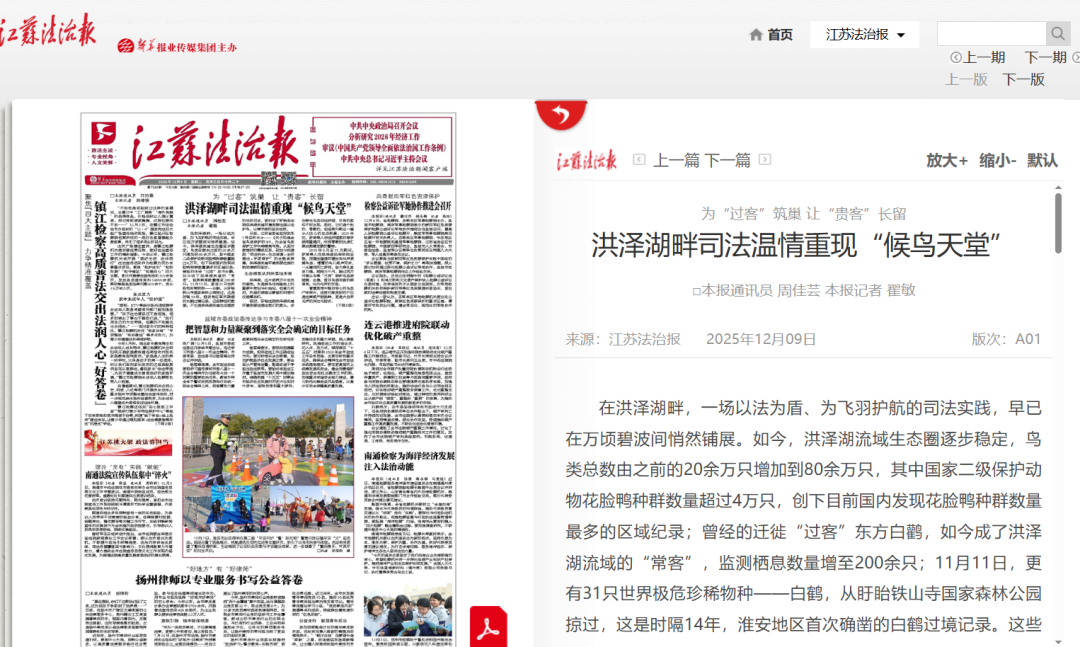Click the circled arrow icon beside 上一期
The image size is (1080, 647).
(x=956, y=58)
